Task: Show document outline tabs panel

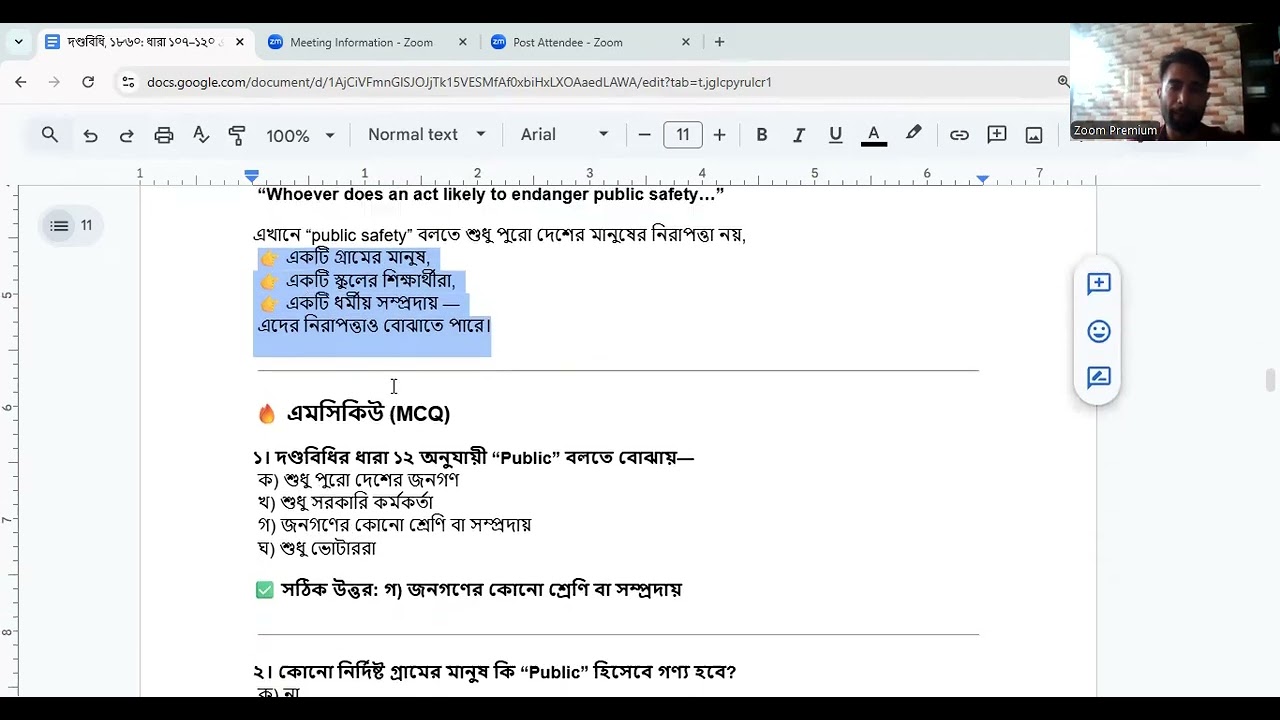Action: 60,226
